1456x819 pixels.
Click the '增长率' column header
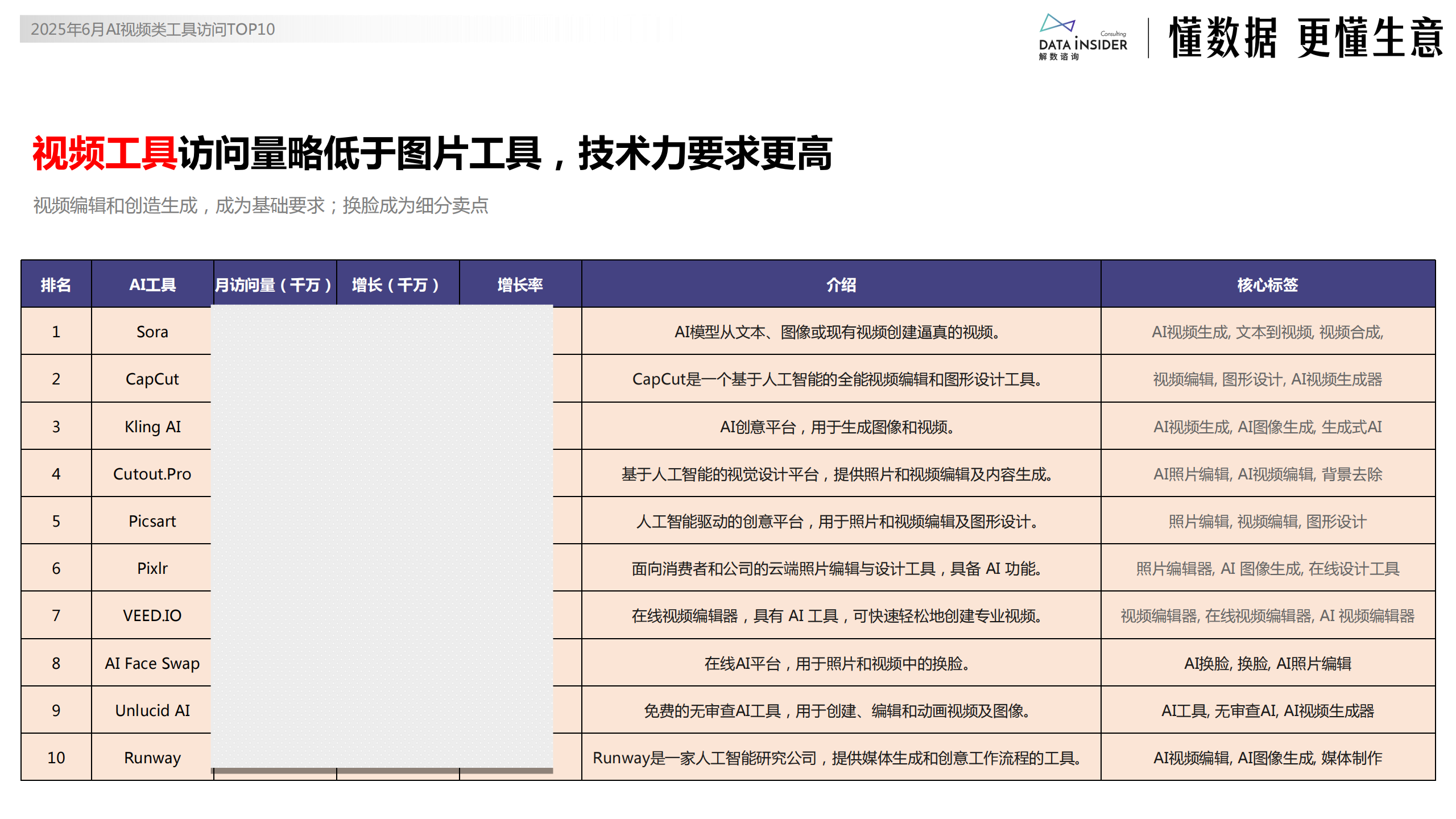click(520, 284)
